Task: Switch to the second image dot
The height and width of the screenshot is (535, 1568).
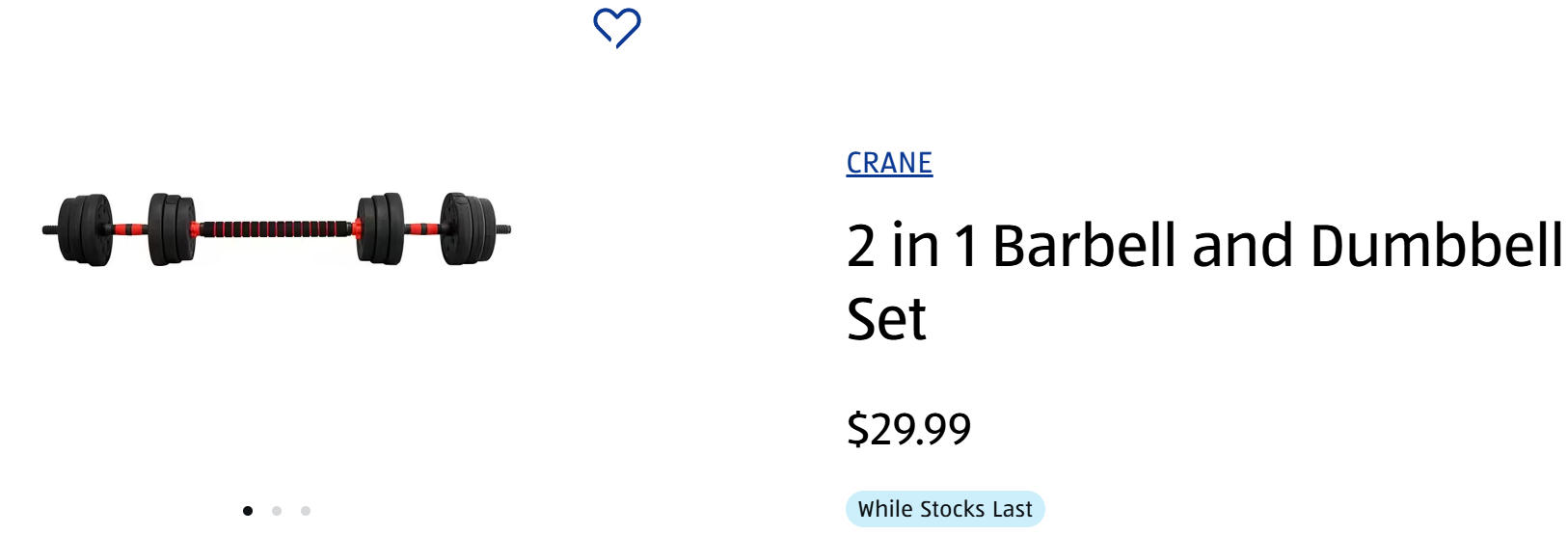Action: coord(277,511)
